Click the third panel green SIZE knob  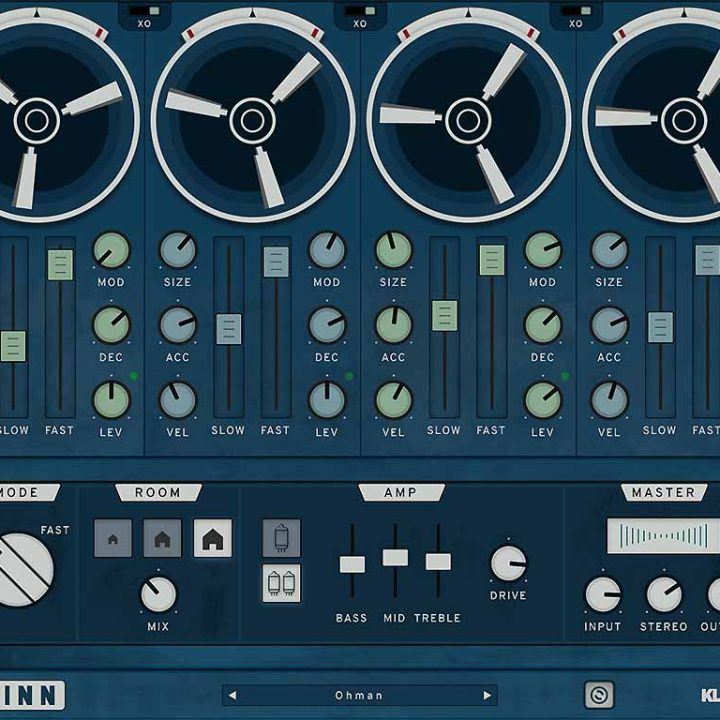(394, 250)
